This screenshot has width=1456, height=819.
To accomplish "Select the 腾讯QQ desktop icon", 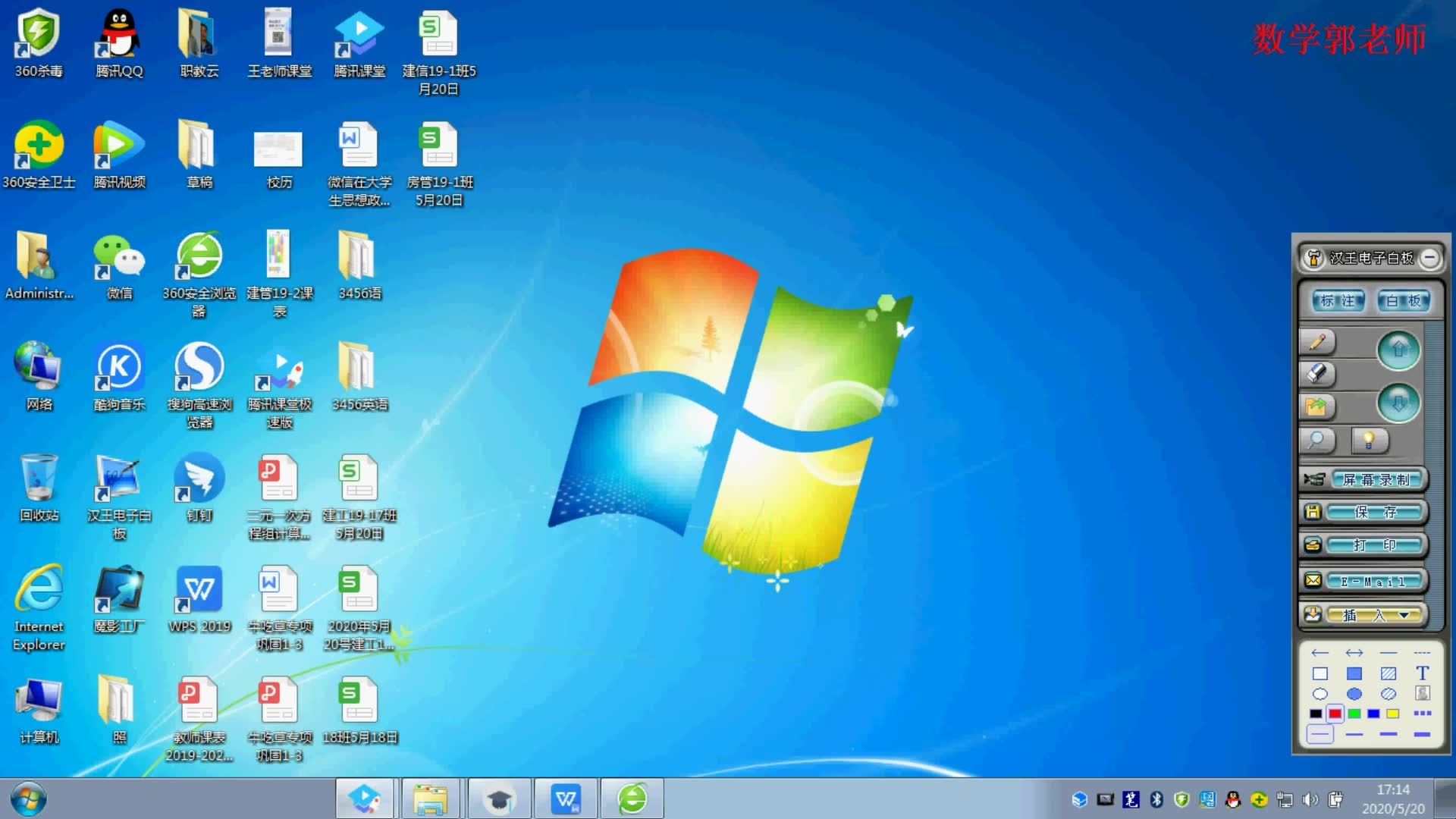I will tap(119, 43).
